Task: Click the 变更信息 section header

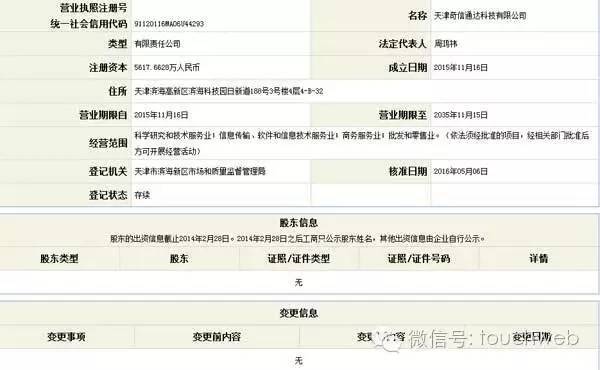Action: click(299, 313)
